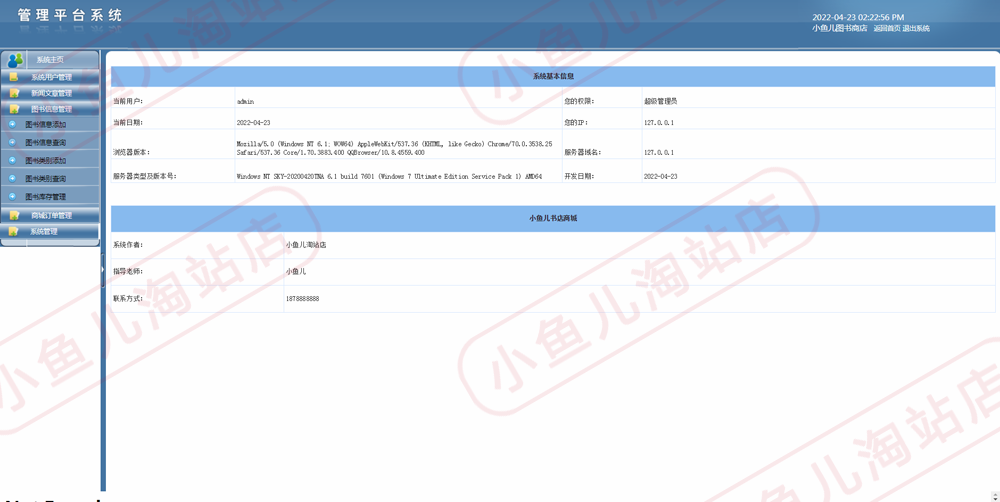Click the folder icon next to 商城订单管理
The width and height of the screenshot is (1000, 502).
[x=14, y=216]
